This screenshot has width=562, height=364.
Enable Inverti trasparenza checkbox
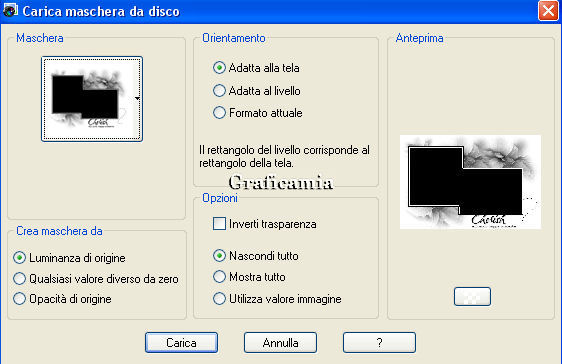coord(265,224)
